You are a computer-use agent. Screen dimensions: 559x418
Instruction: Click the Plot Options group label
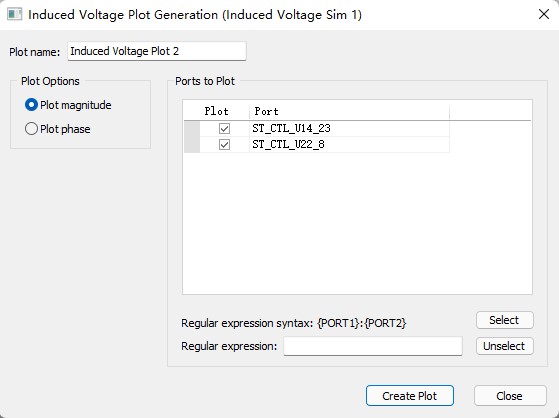pyautogui.click(x=50, y=81)
